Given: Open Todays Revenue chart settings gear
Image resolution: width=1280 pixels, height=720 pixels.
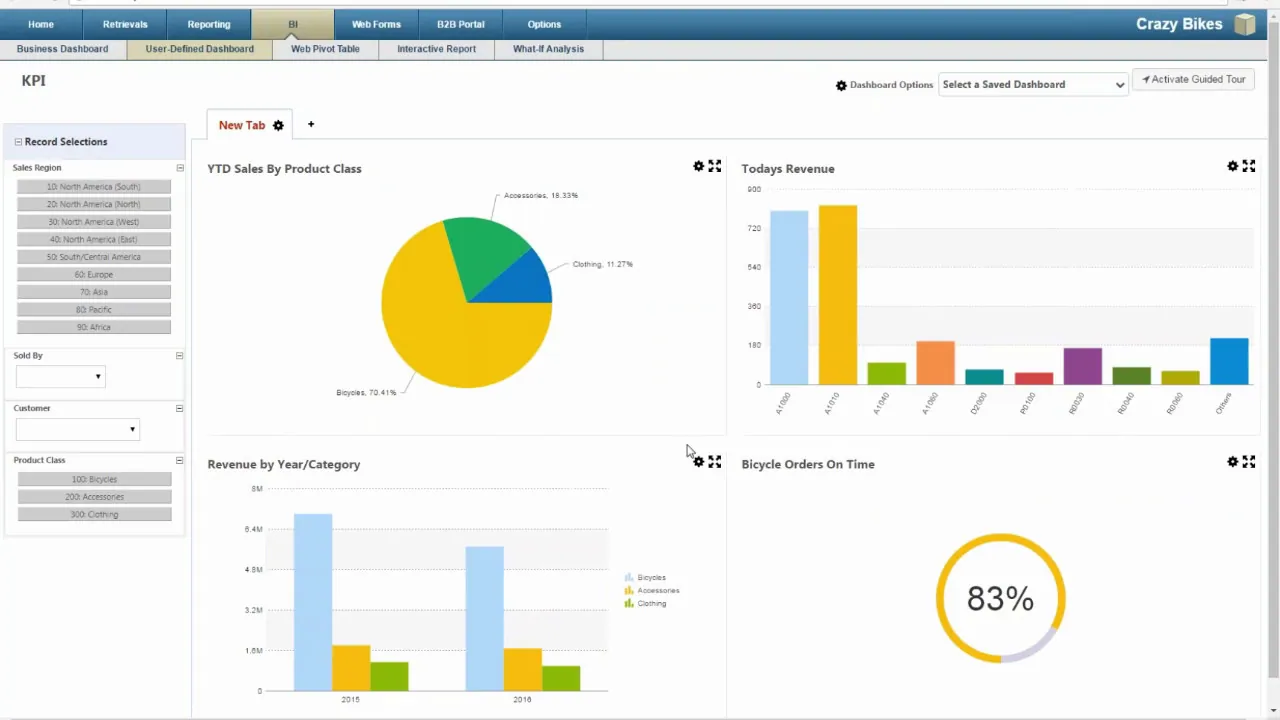Looking at the screenshot, I should 1232,166.
